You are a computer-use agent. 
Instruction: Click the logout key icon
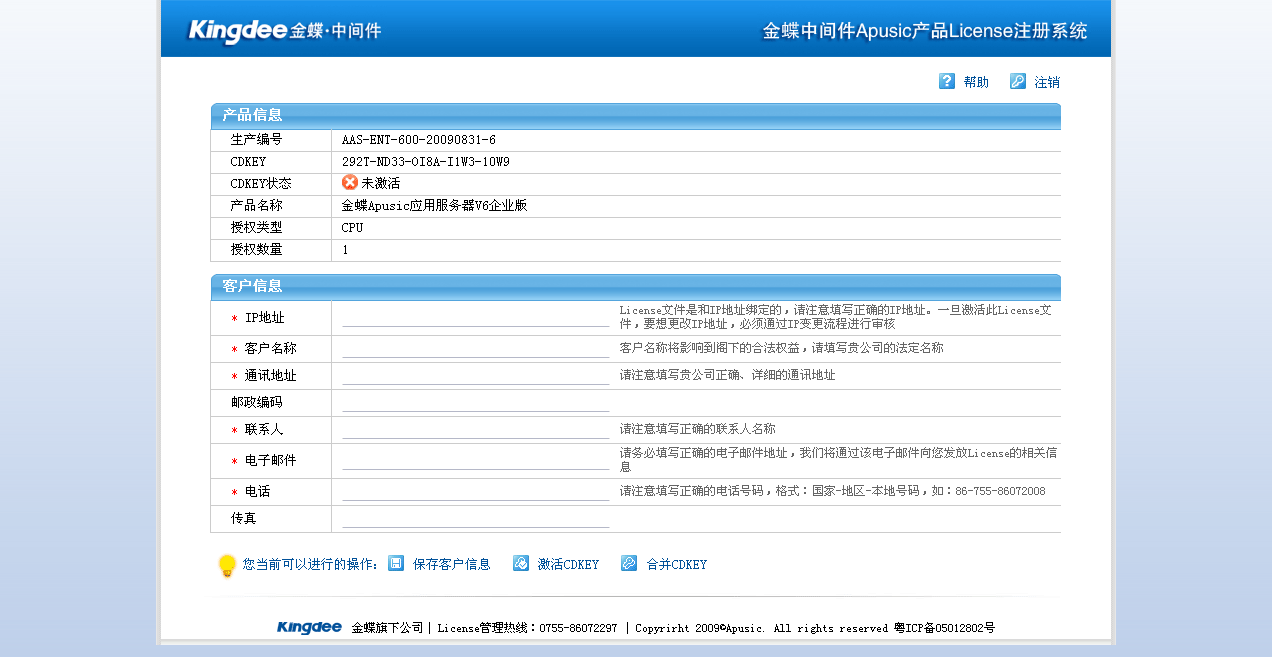1018,82
